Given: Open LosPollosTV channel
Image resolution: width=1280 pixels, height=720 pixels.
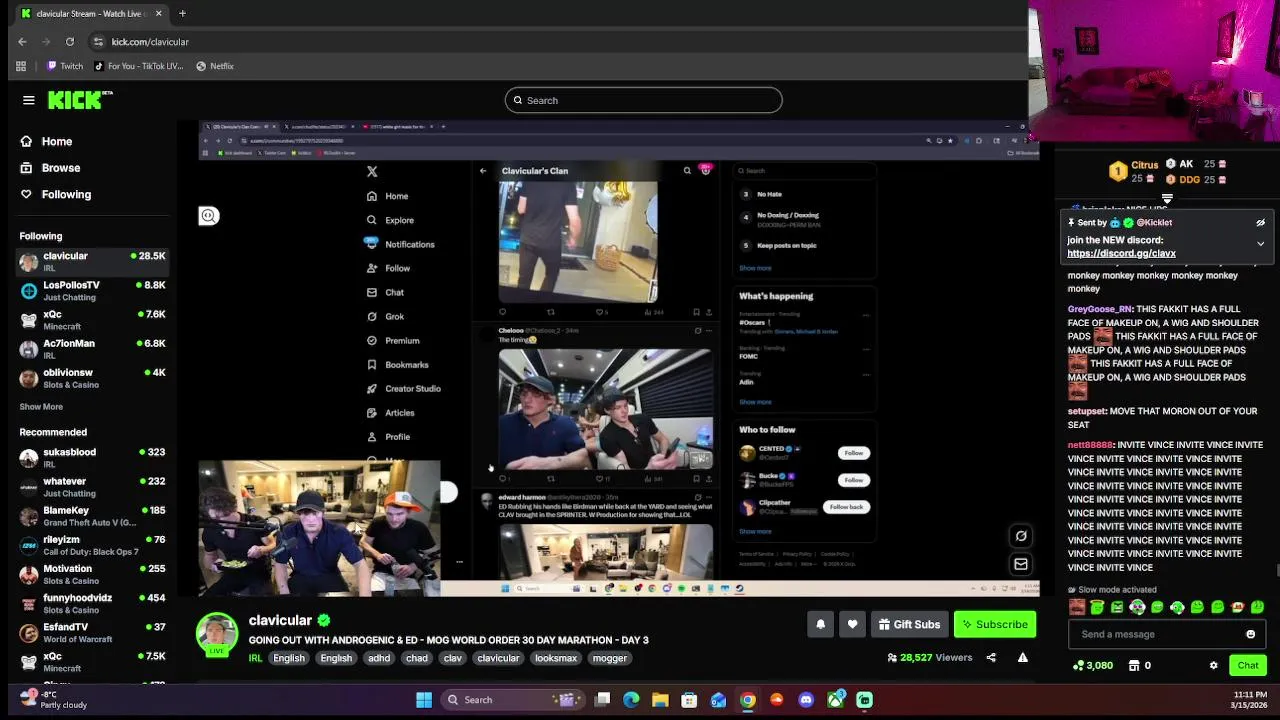Looking at the screenshot, I should [x=92, y=291].
